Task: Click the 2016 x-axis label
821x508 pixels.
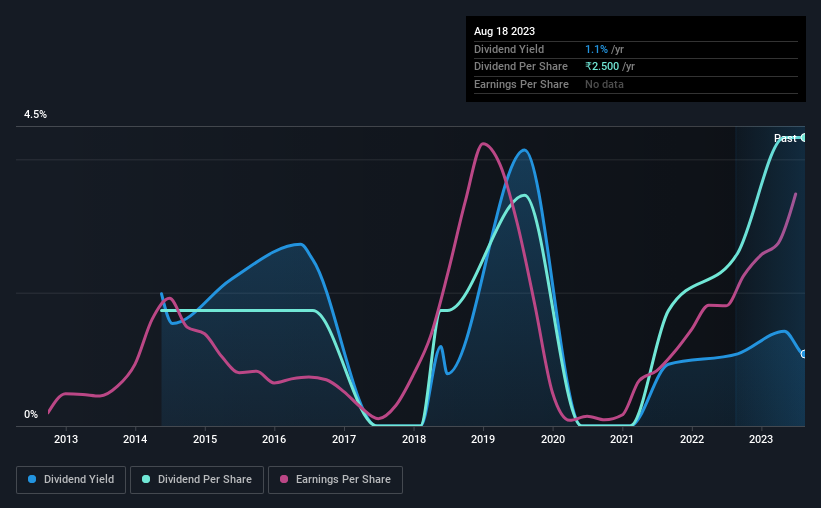Action: pos(274,439)
